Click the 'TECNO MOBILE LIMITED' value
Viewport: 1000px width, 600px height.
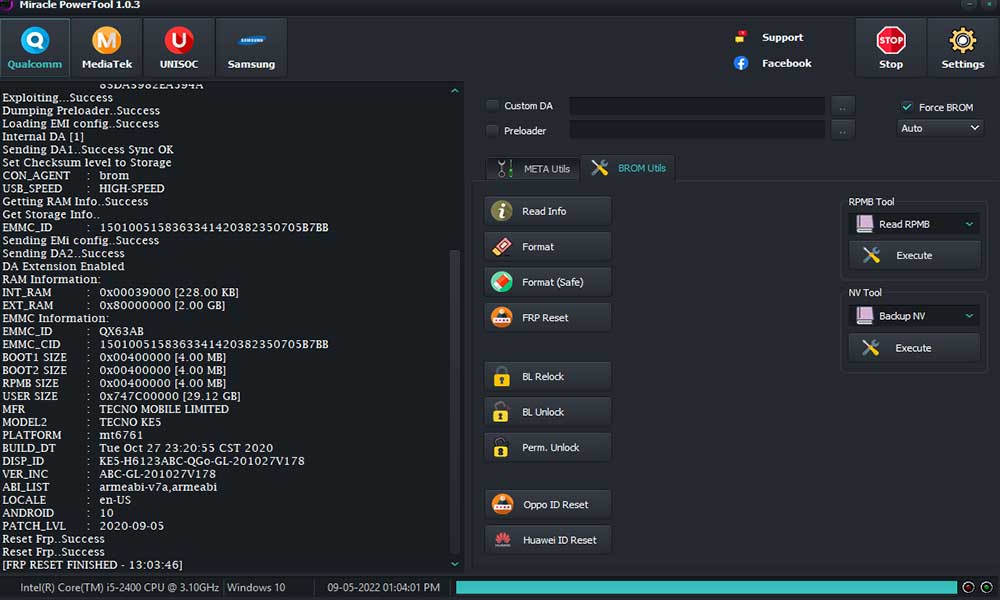(x=164, y=409)
